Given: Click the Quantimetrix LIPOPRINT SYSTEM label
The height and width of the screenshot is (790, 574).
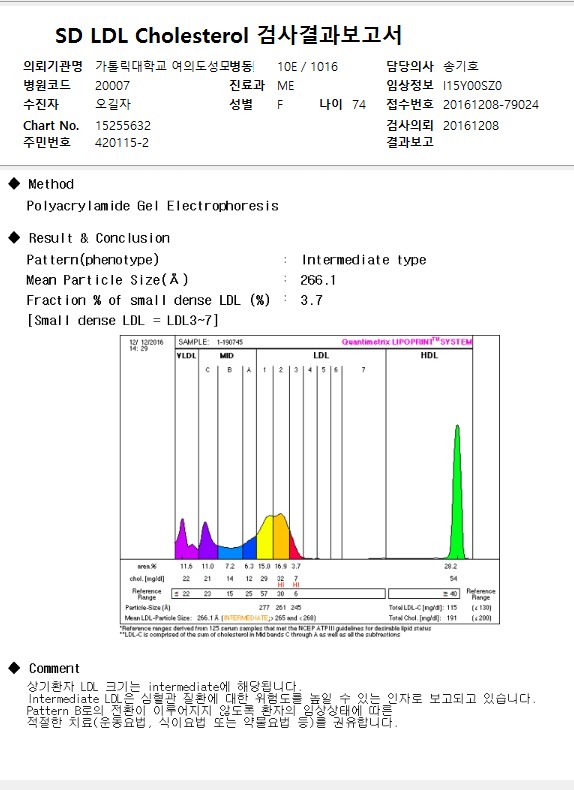Looking at the screenshot, I should coord(407,342).
